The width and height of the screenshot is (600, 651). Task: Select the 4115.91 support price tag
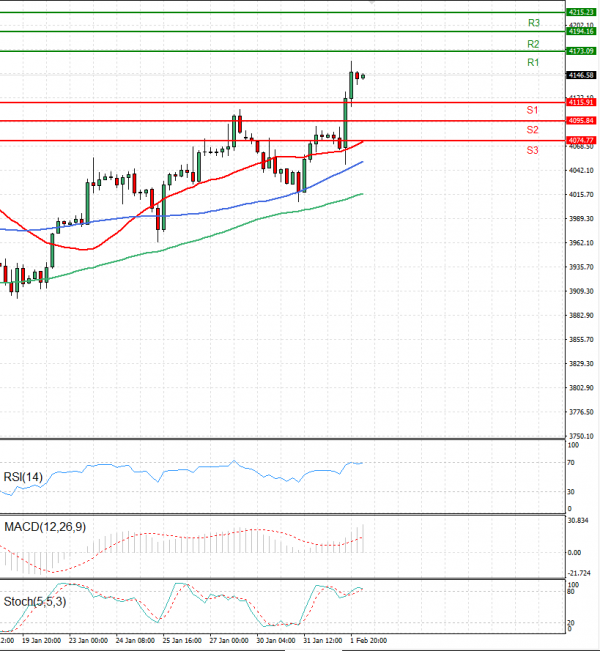pos(581,102)
